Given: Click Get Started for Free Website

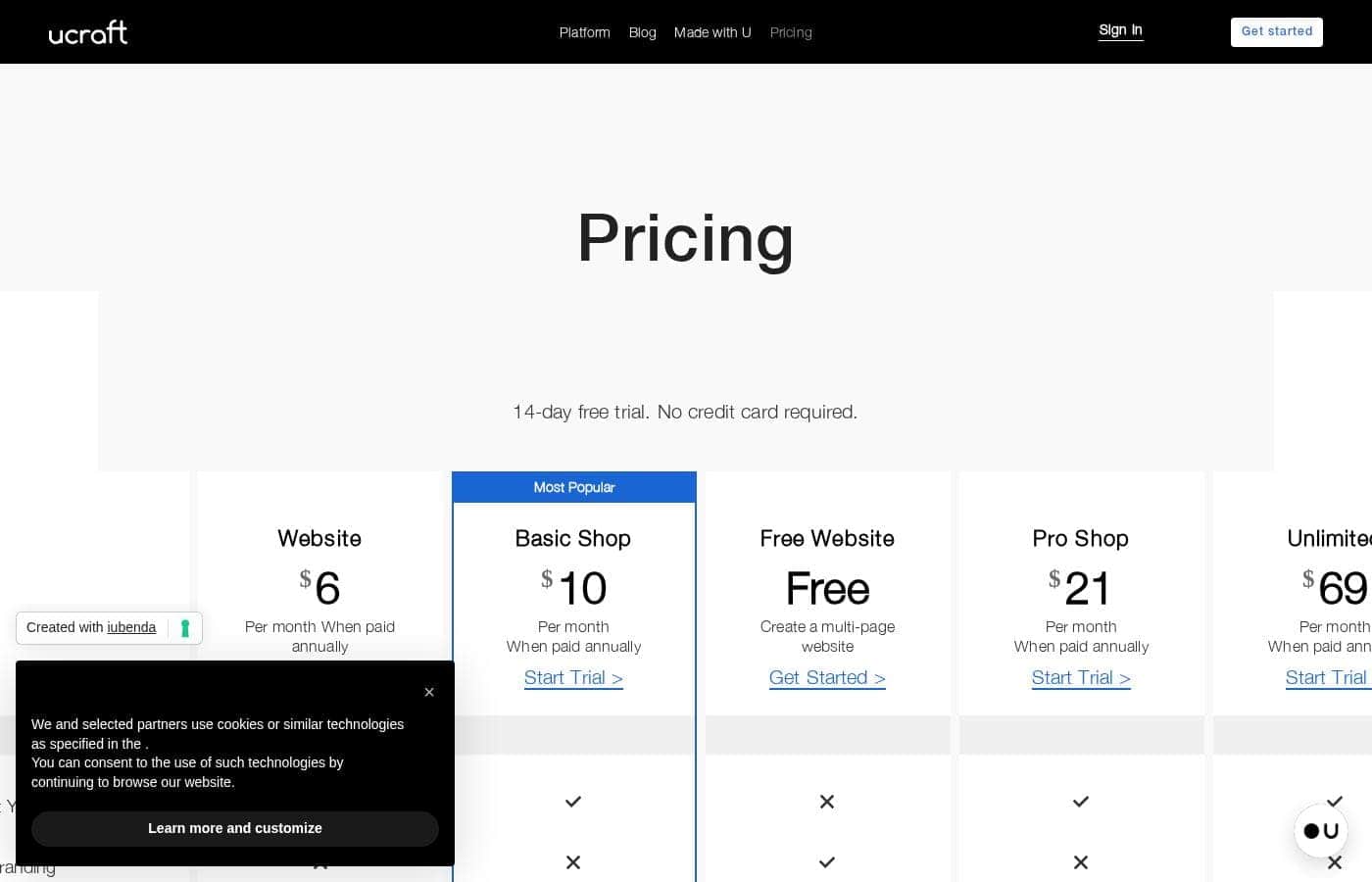Looking at the screenshot, I should pos(827,678).
